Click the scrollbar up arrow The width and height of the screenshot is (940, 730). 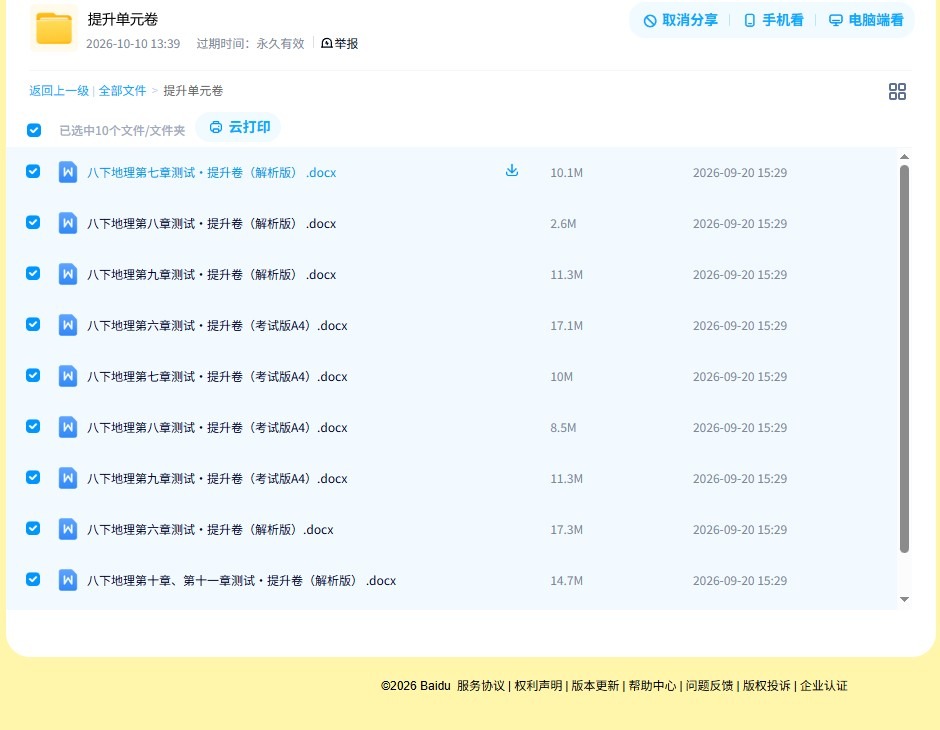pyautogui.click(x=904, y=156)
